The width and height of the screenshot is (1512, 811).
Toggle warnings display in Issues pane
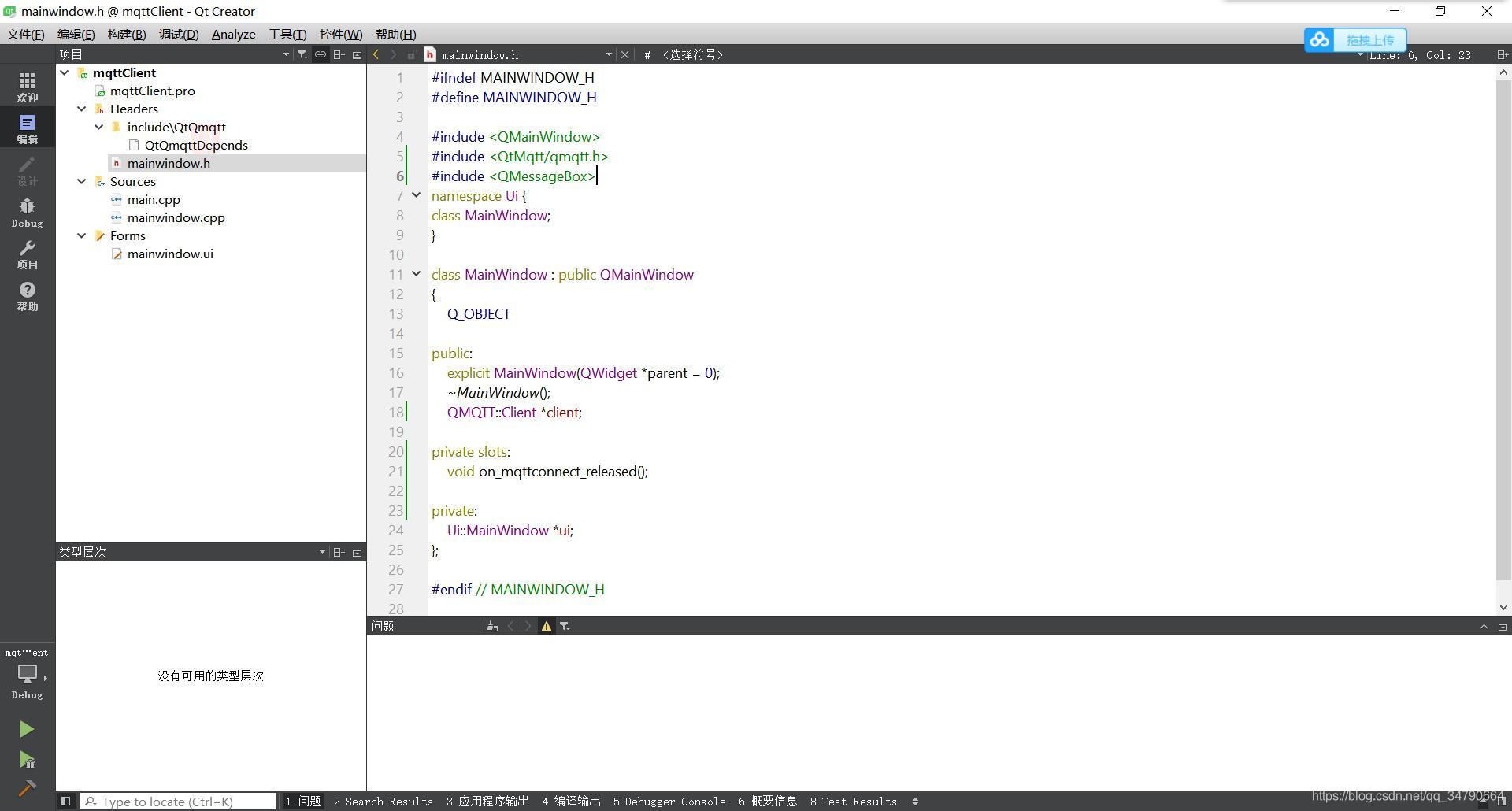(x=546, y=626)
